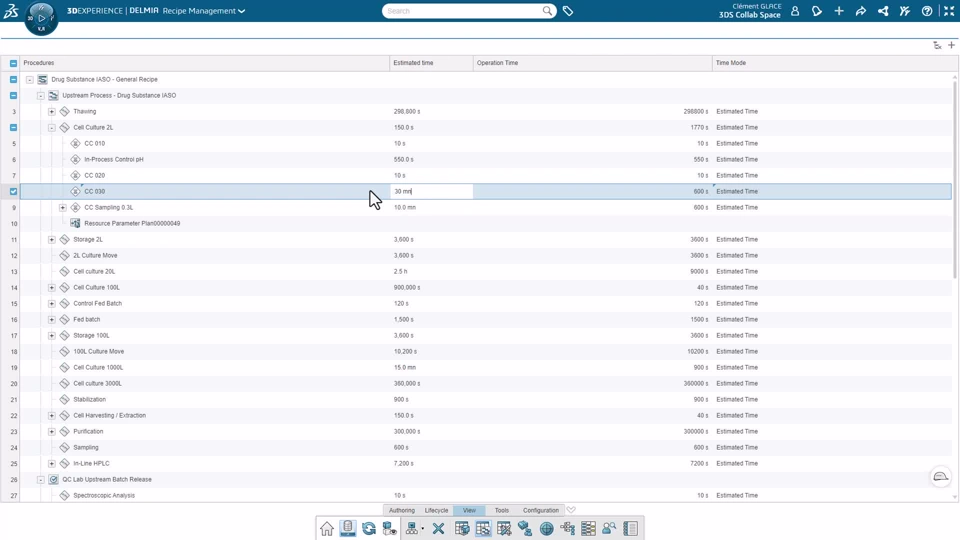Screen dimensions: 960x540
Task: Click the cubes with eye icon
Action: click(x=389, y=528)
